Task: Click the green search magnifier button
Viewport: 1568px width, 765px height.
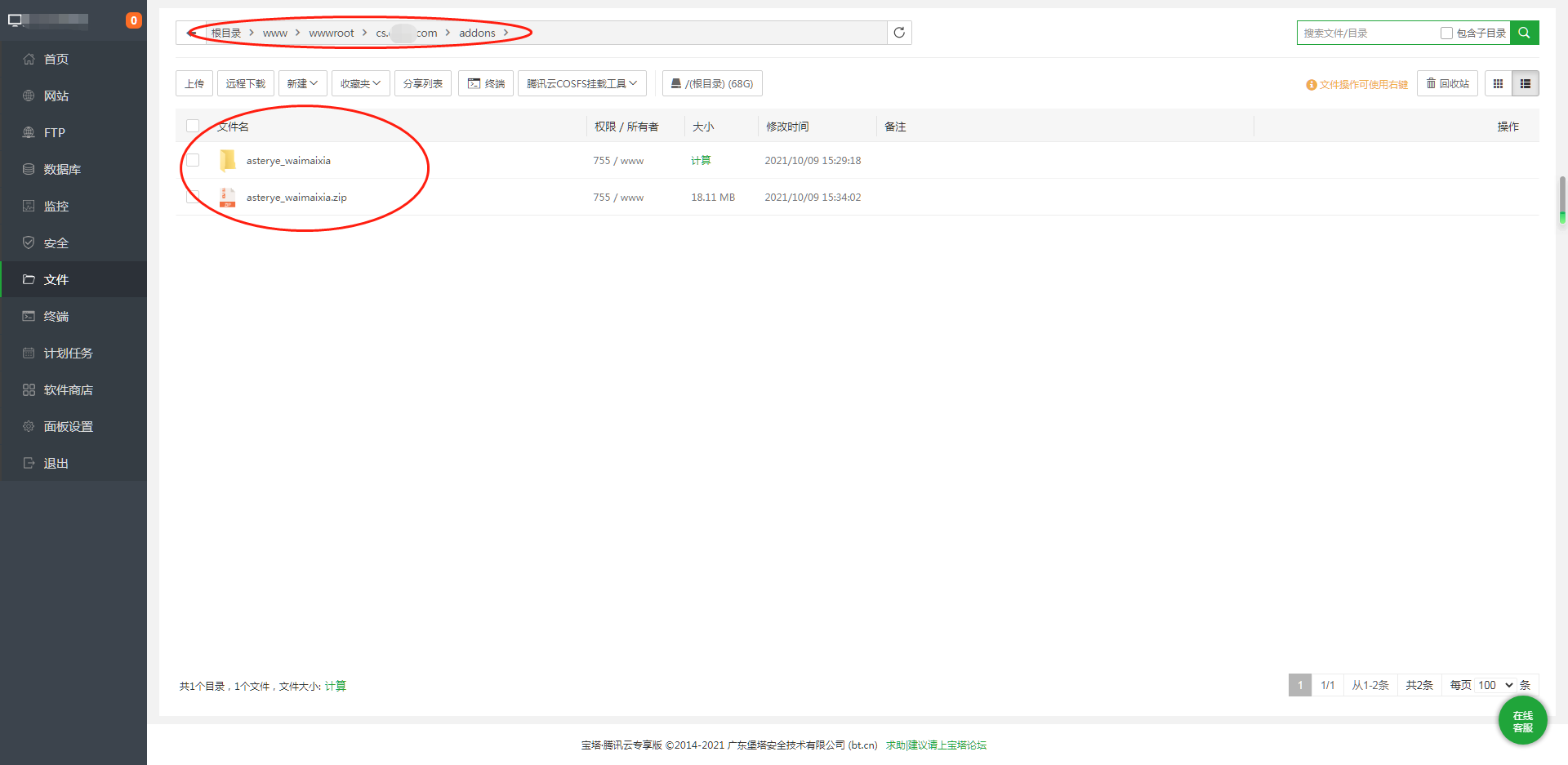Action: coord(1524,33)
